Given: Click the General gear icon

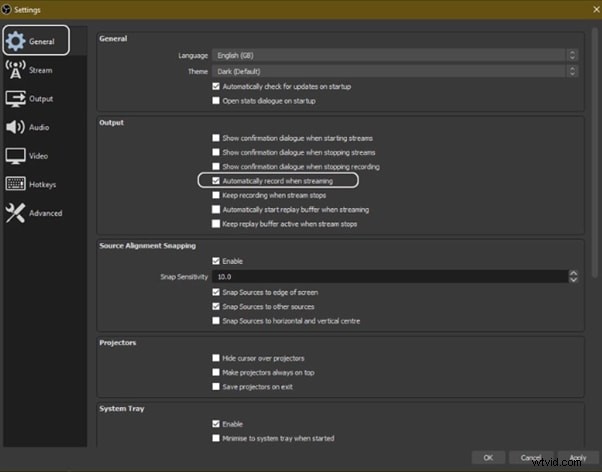Looking at the screenshot, I should 17,41.
